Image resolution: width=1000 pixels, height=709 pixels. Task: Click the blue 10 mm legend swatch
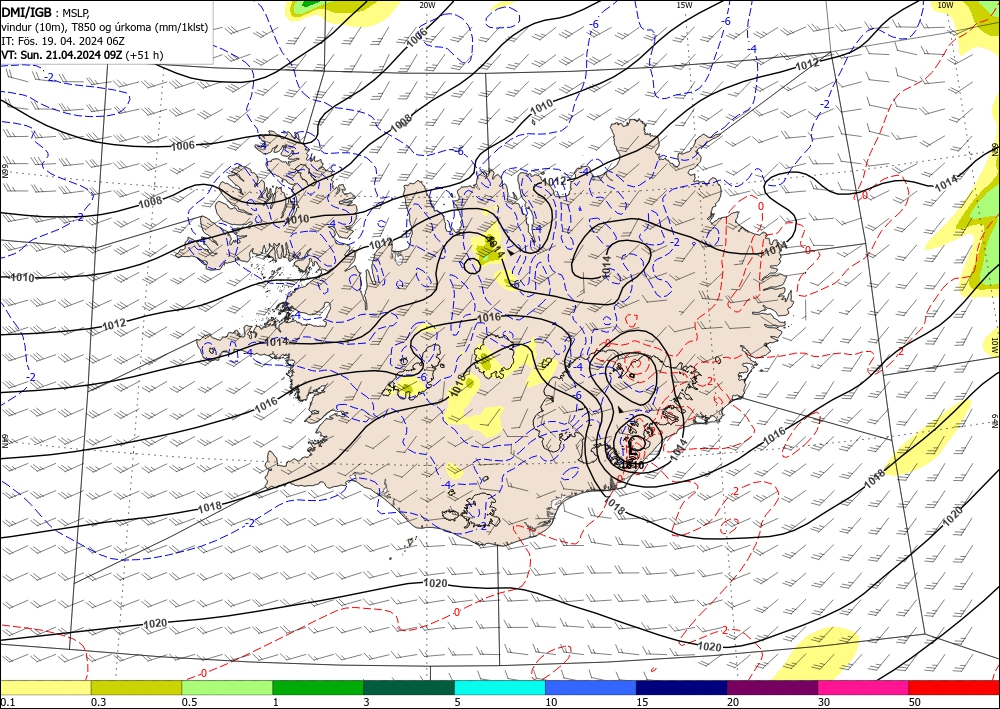click(591, 687)
